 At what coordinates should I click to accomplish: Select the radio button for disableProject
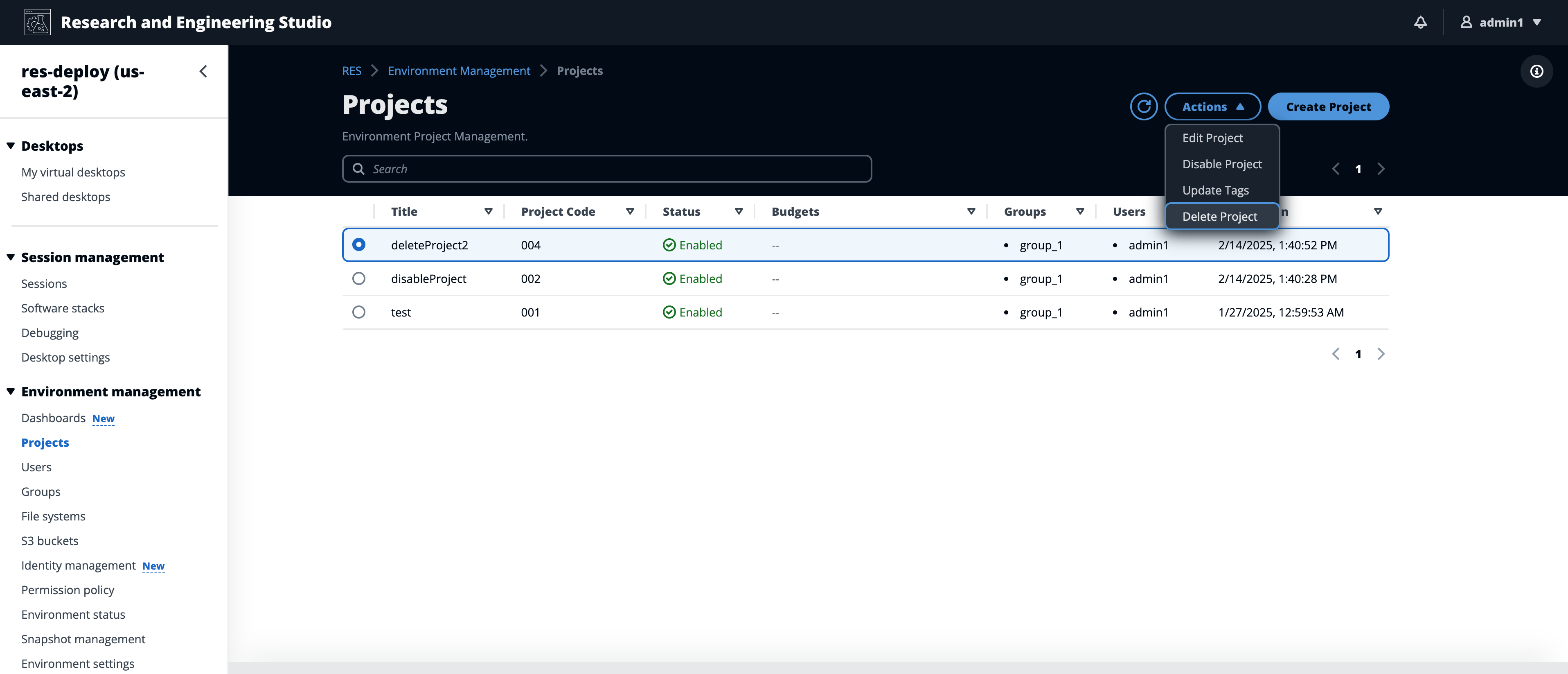(358, 278)
